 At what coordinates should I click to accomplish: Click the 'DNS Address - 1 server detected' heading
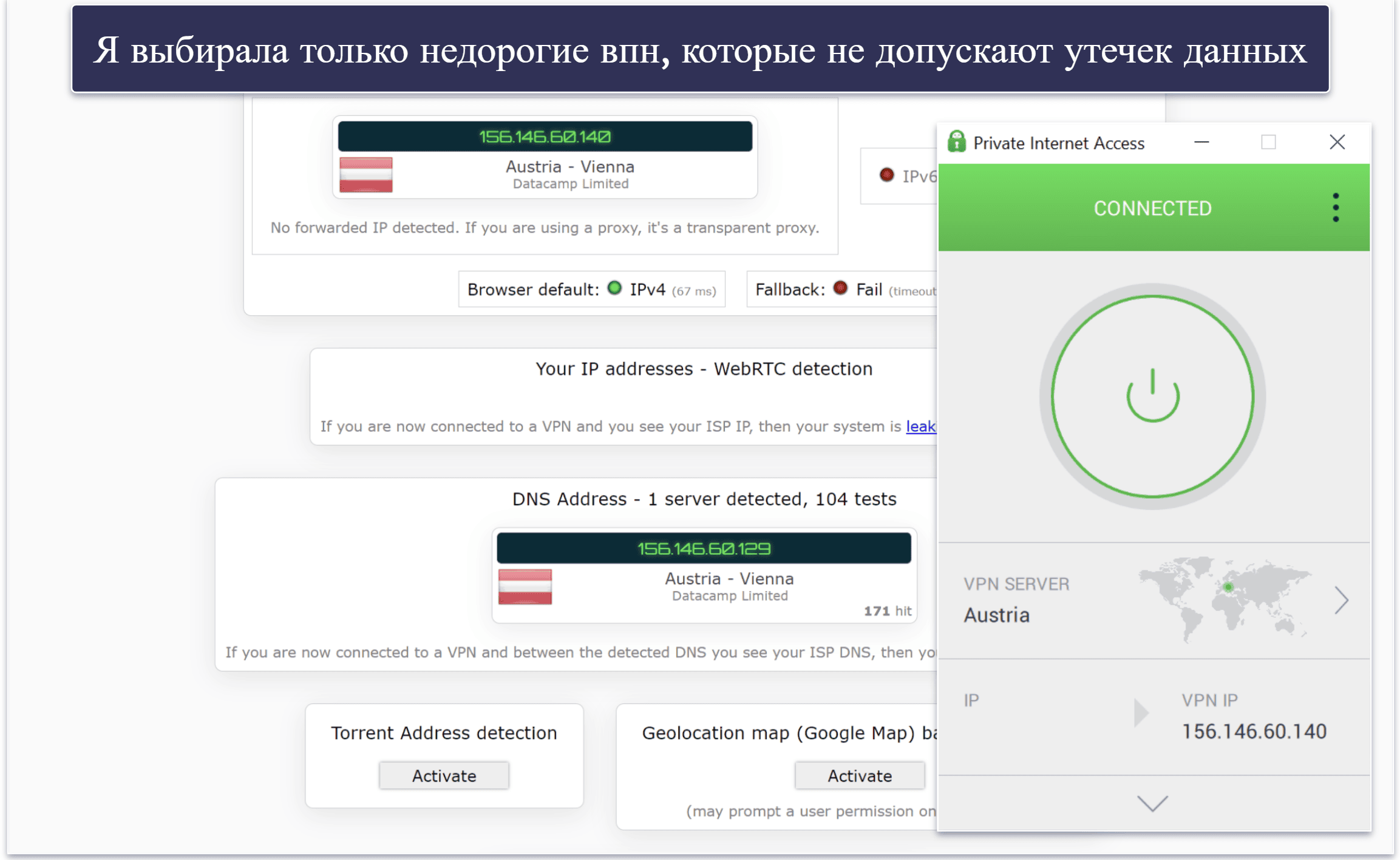704,499
